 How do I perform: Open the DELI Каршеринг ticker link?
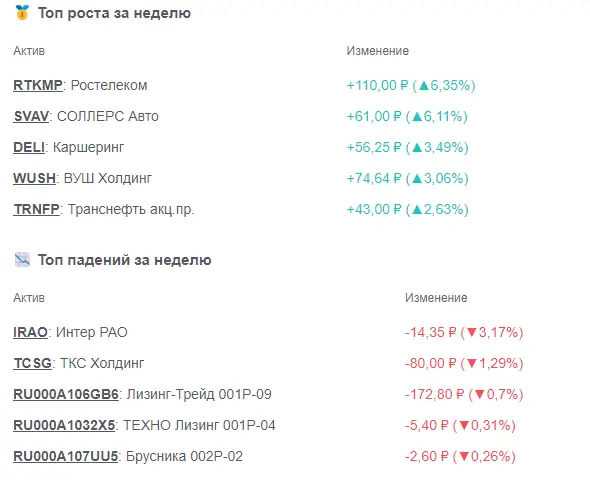pyautogui.click(x=29, y=147)
